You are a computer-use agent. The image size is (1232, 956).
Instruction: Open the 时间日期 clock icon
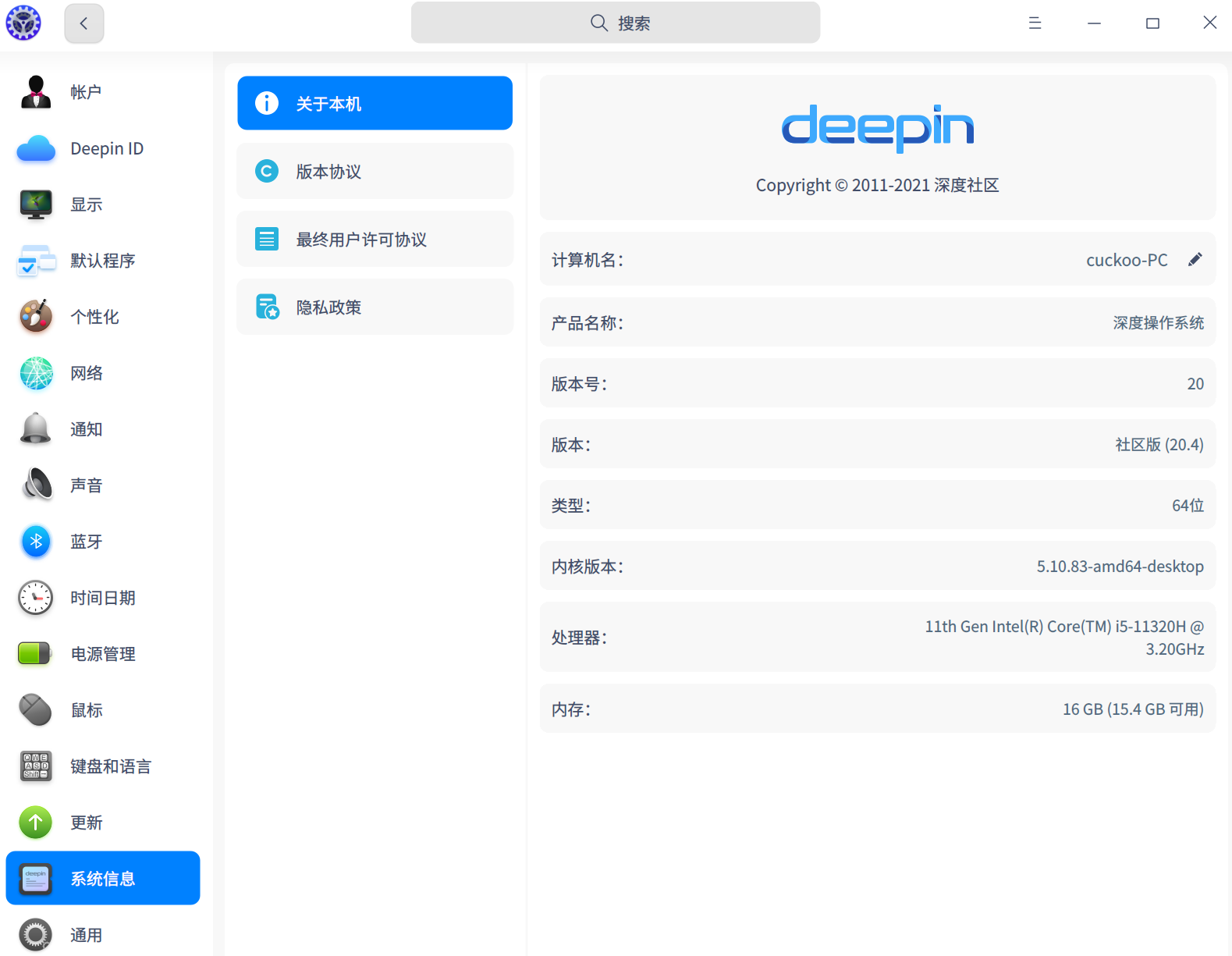[x=36, y=598]
